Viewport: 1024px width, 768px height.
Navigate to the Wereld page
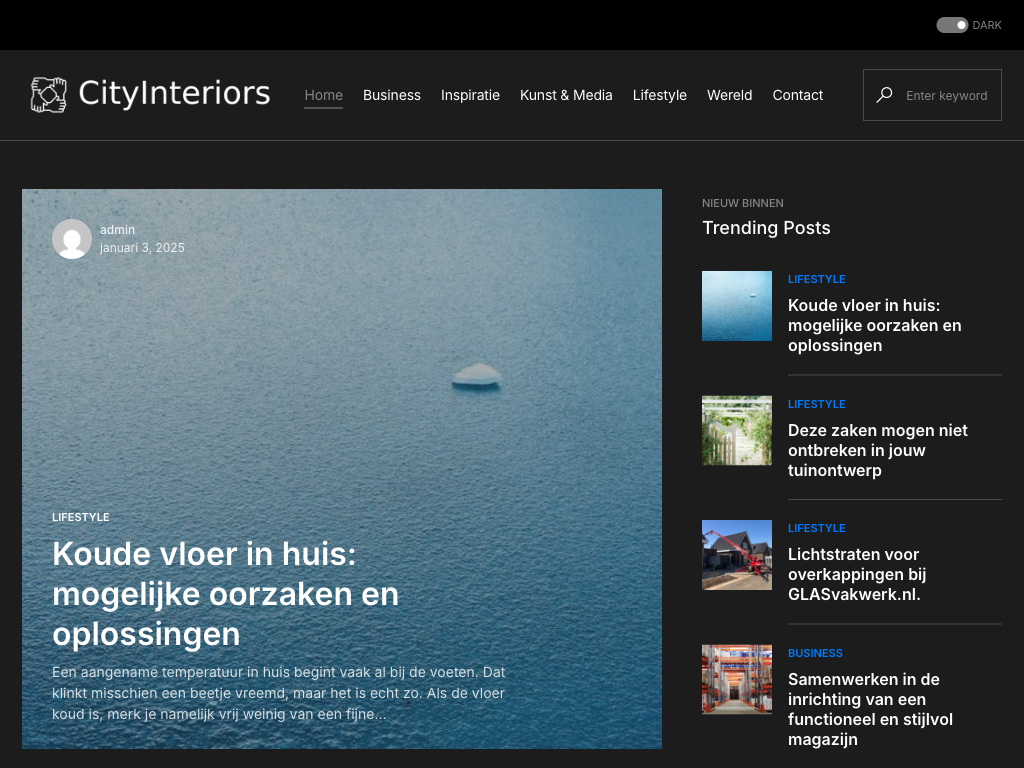[x=729, y=95]
